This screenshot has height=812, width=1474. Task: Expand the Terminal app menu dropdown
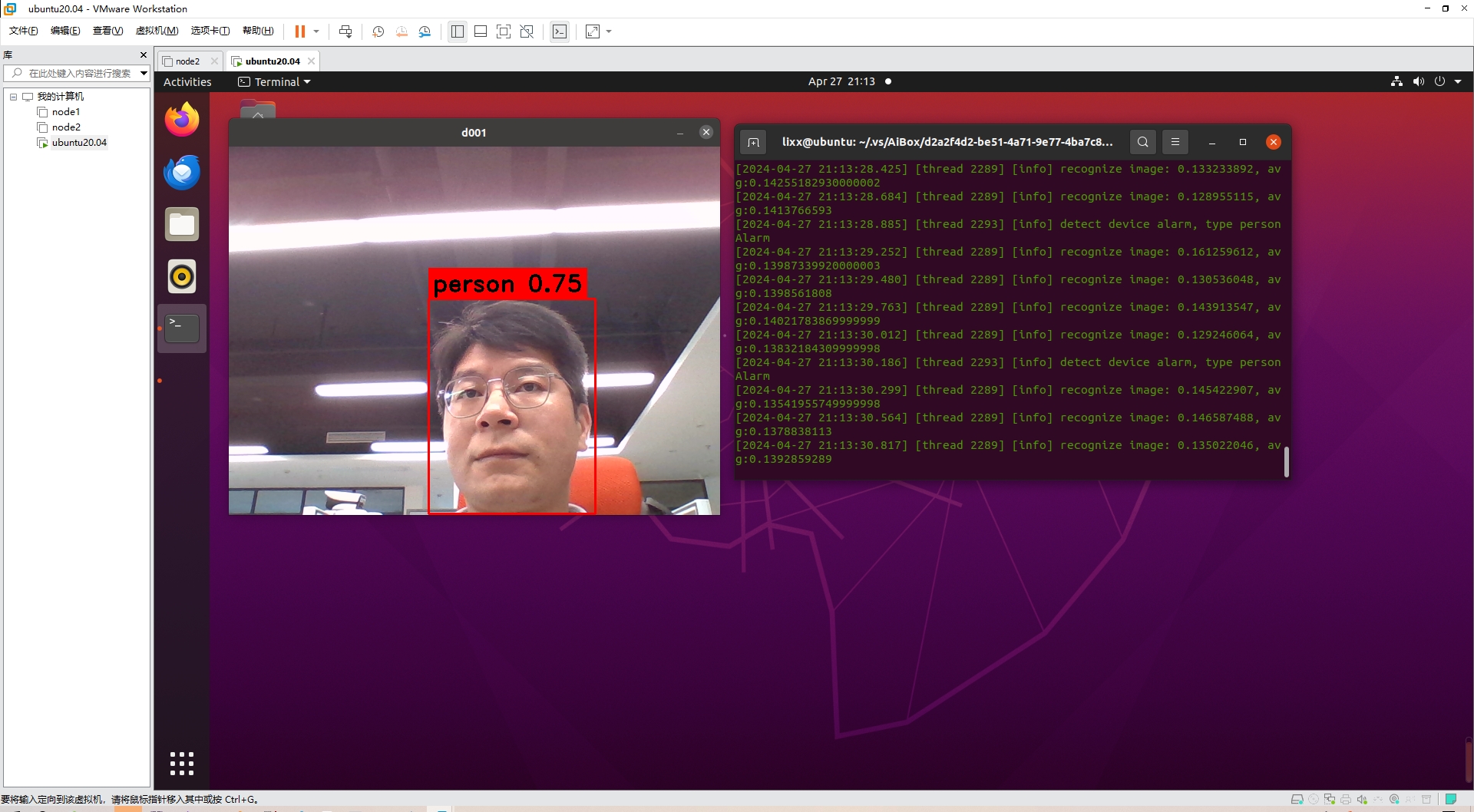click(x=275, y=82)
